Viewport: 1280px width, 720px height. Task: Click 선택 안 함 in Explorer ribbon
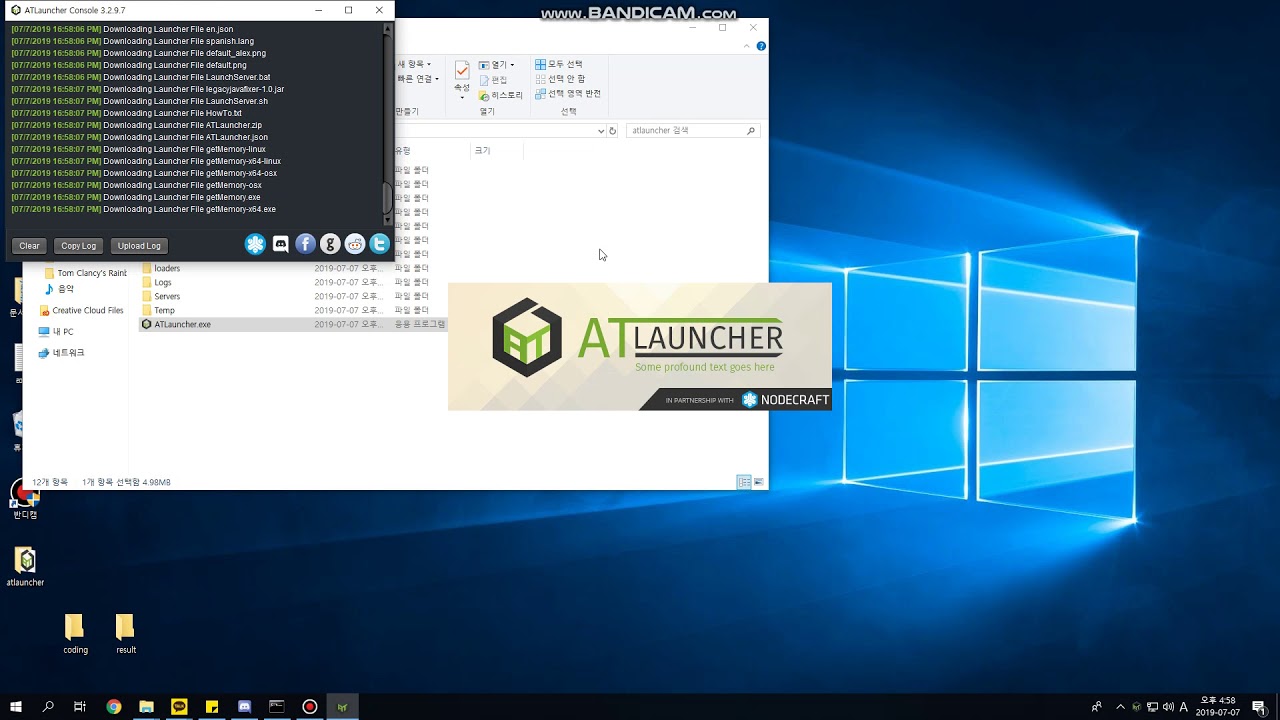pyautogui.click(x=560, y=79)
